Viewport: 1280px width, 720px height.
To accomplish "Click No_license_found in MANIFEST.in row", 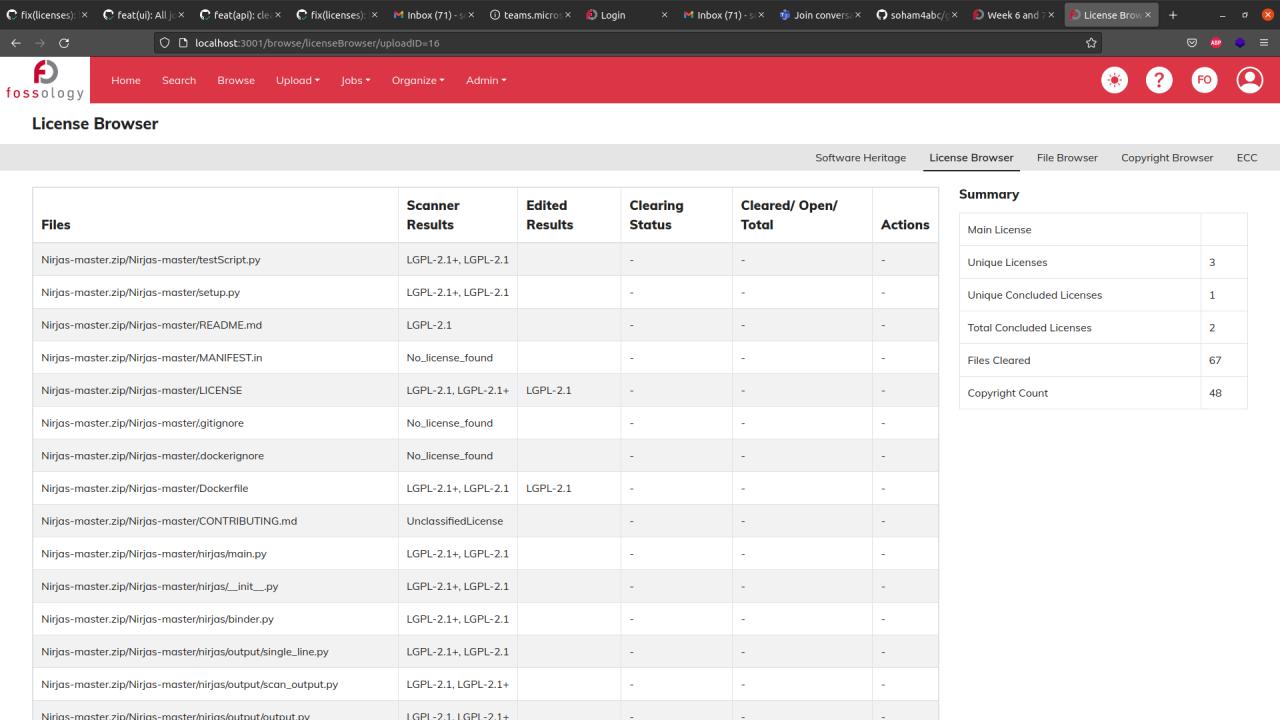I will click(x=449, y=358).
